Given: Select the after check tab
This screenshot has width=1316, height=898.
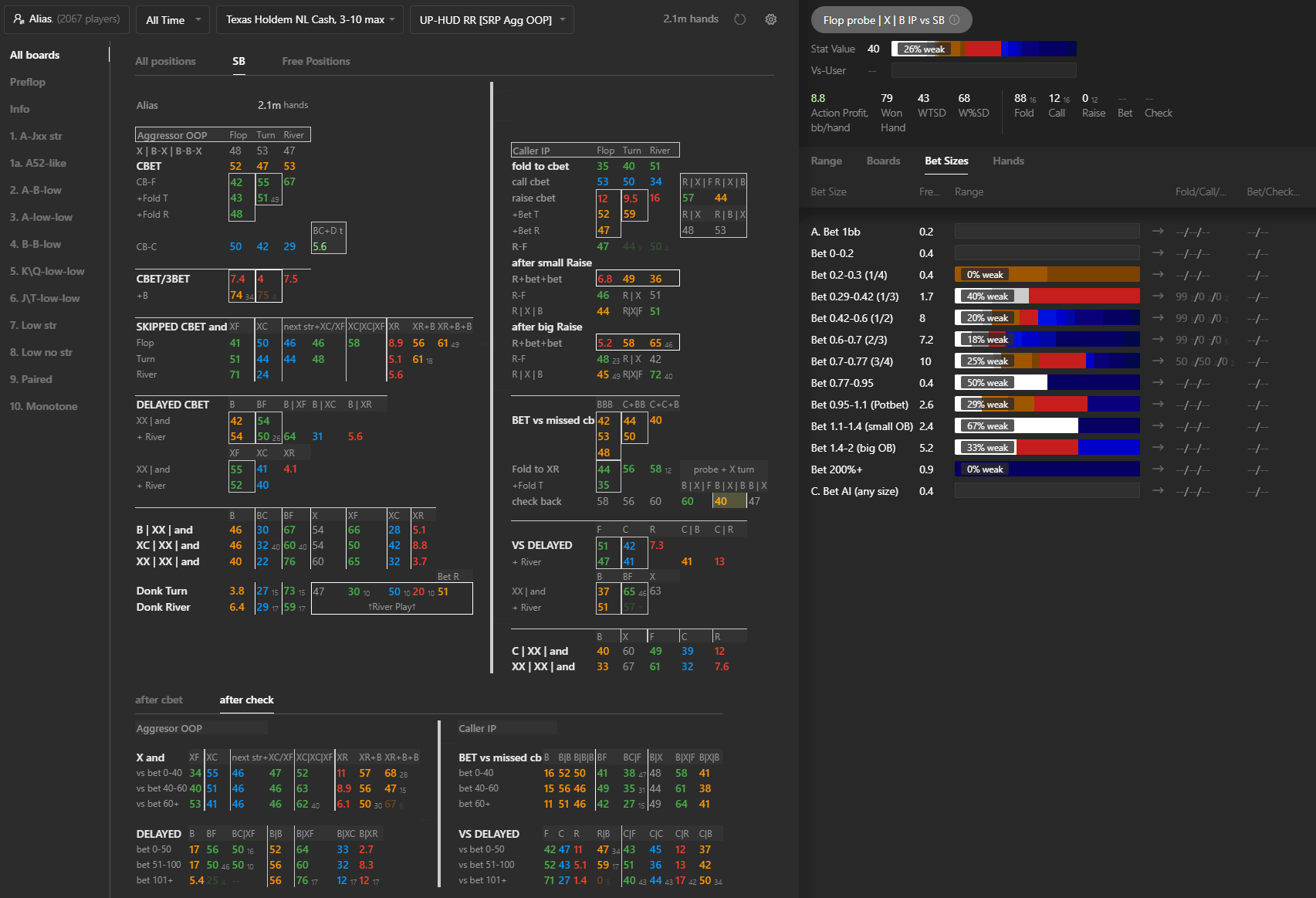Looking at the screenshot, I should pos(246,700).
